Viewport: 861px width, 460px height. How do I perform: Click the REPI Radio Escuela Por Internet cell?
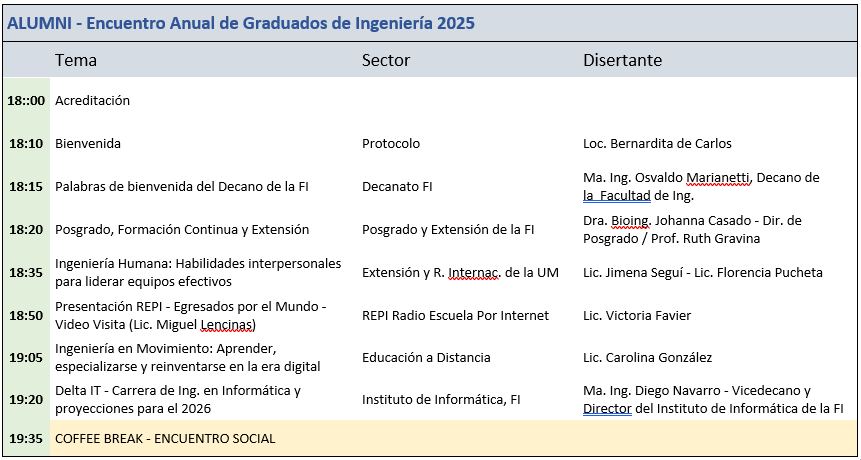(455, 316)
